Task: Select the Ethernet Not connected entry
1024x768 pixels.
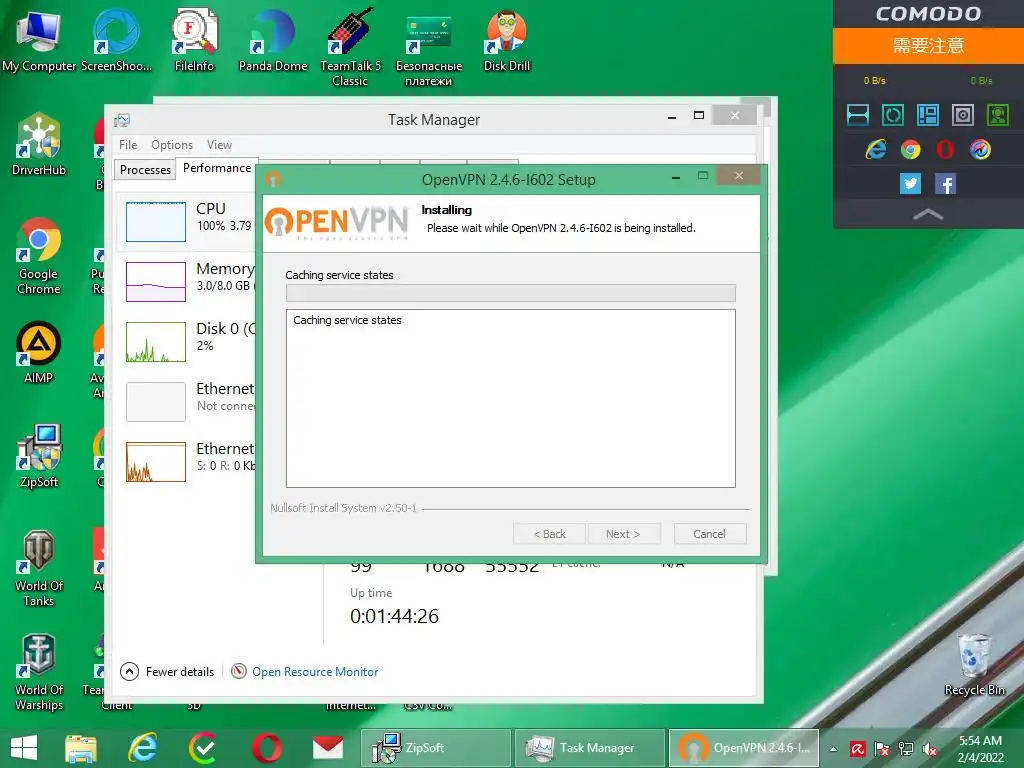Action: [x=187, y=401]
